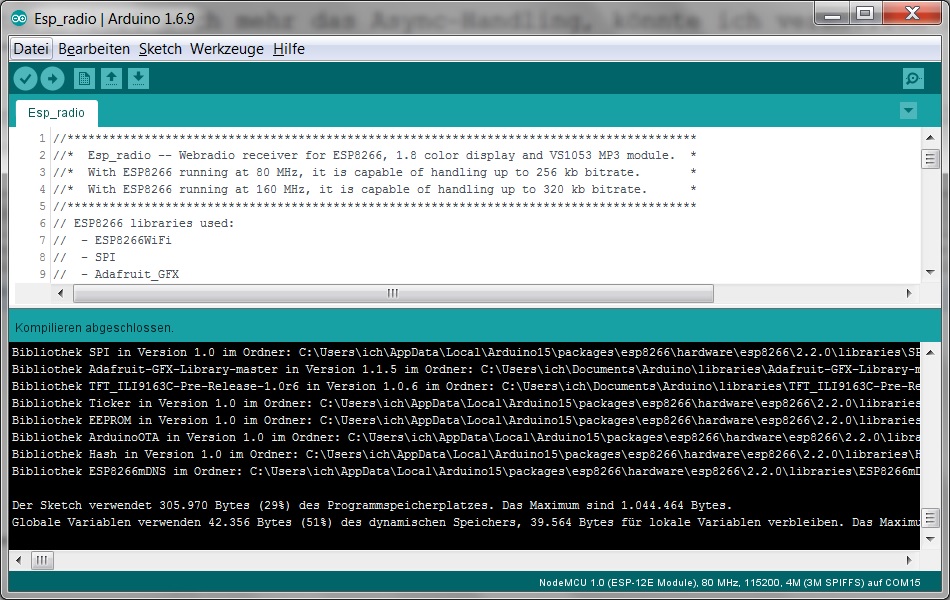Click editor horizontal scrollbar left arrow
Screen dimensions: 950x600
[x=60, y=293]
